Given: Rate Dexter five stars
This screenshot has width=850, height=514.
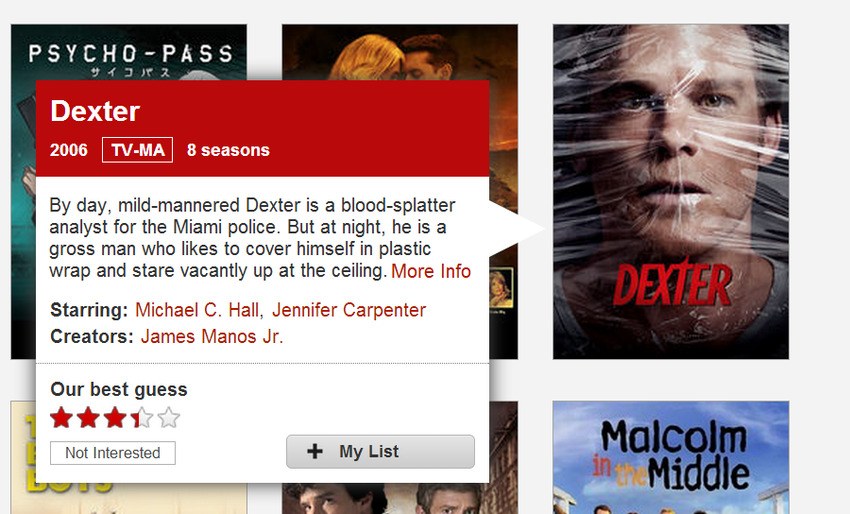Looking at the screenshot, I should pos(169,417).
